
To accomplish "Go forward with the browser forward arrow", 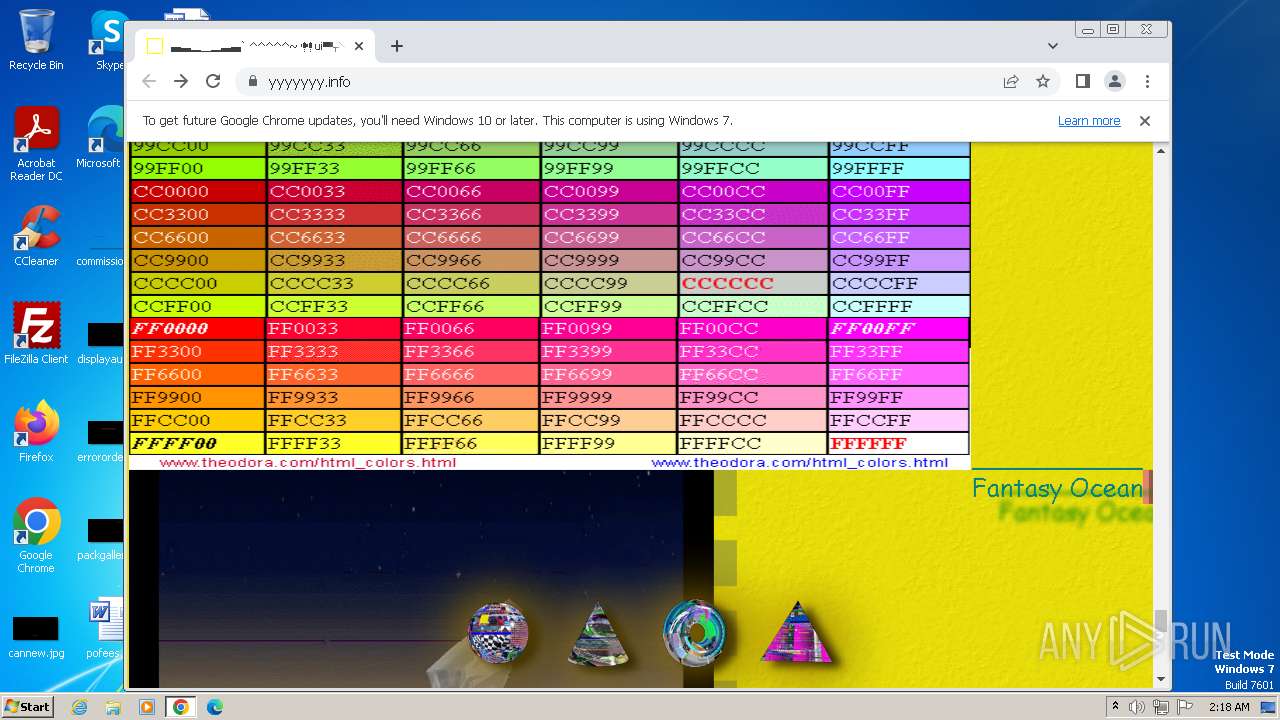I will [x=181, y=82].
